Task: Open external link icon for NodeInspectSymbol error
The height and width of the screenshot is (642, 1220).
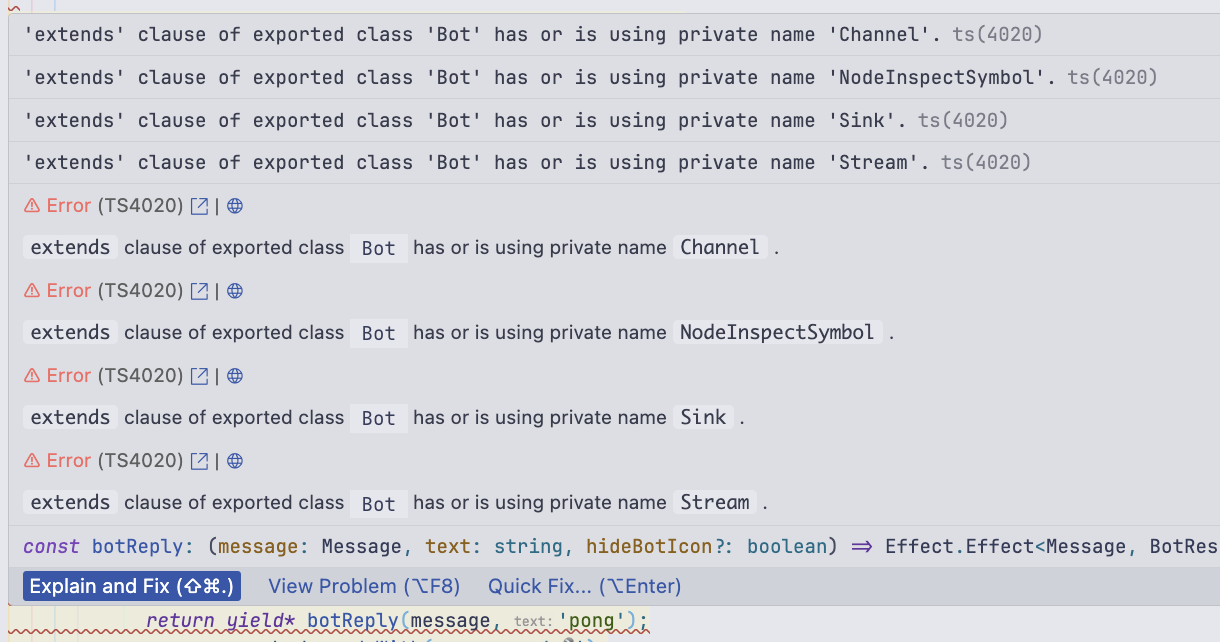Action: (199, 291)
